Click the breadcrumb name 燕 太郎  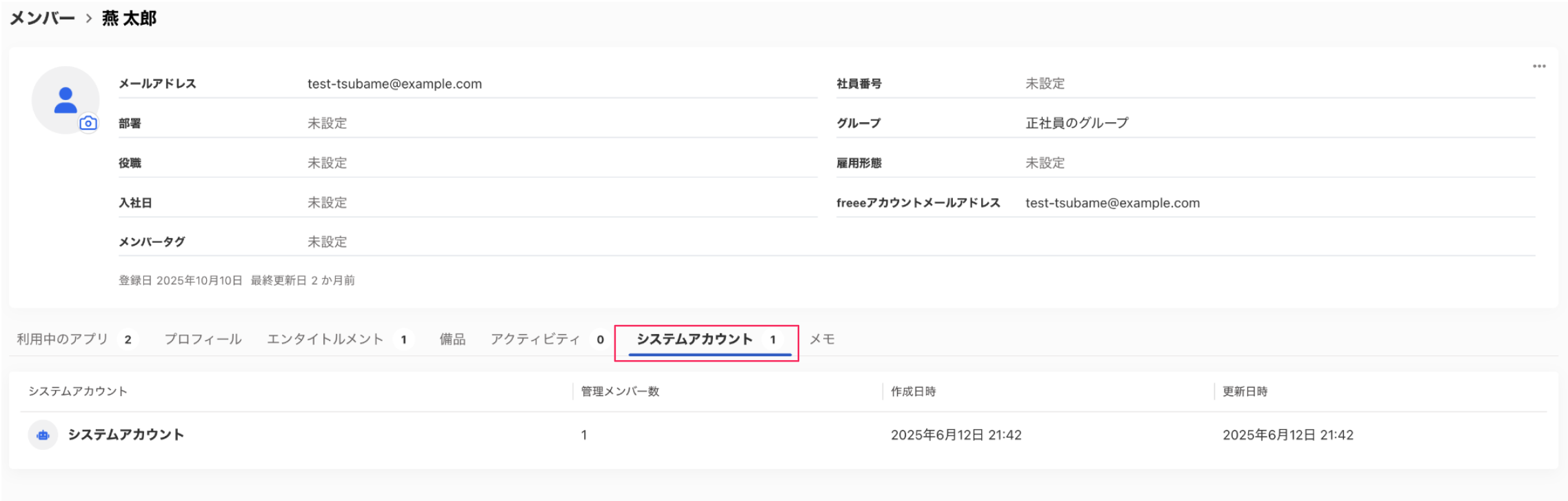click(129, 18)
